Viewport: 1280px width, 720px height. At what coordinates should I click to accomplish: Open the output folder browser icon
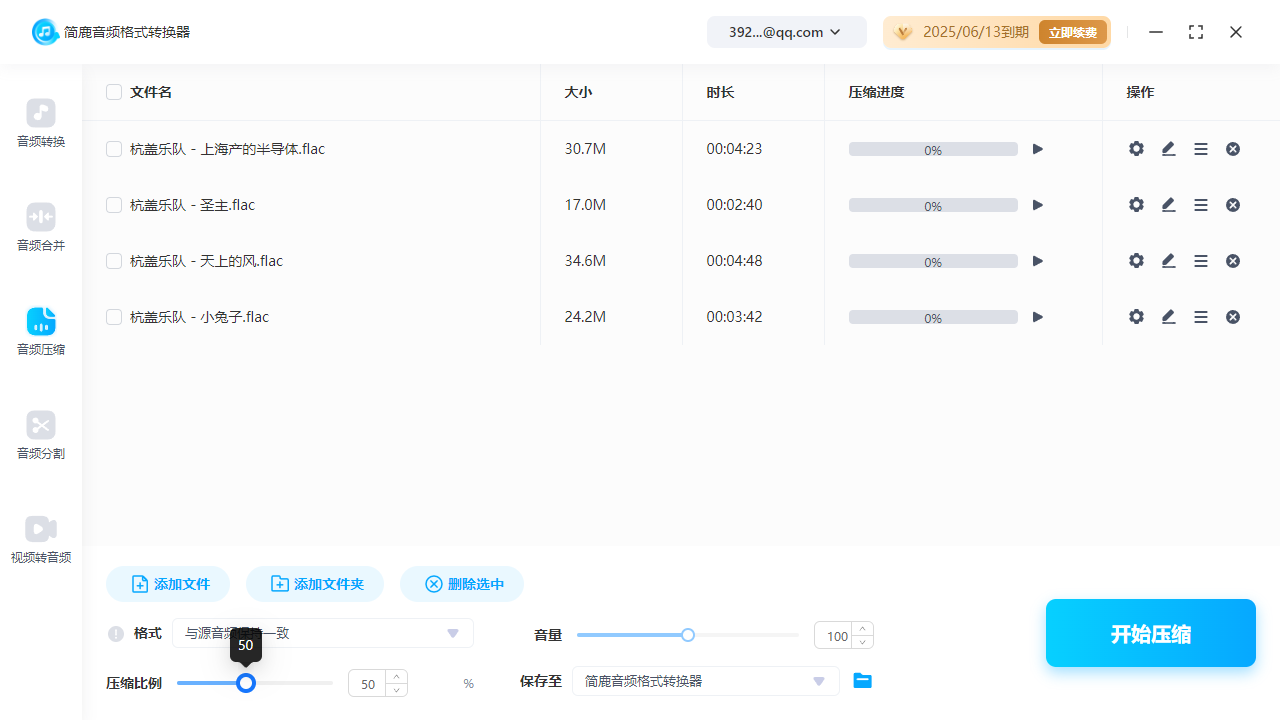point(862,680)
